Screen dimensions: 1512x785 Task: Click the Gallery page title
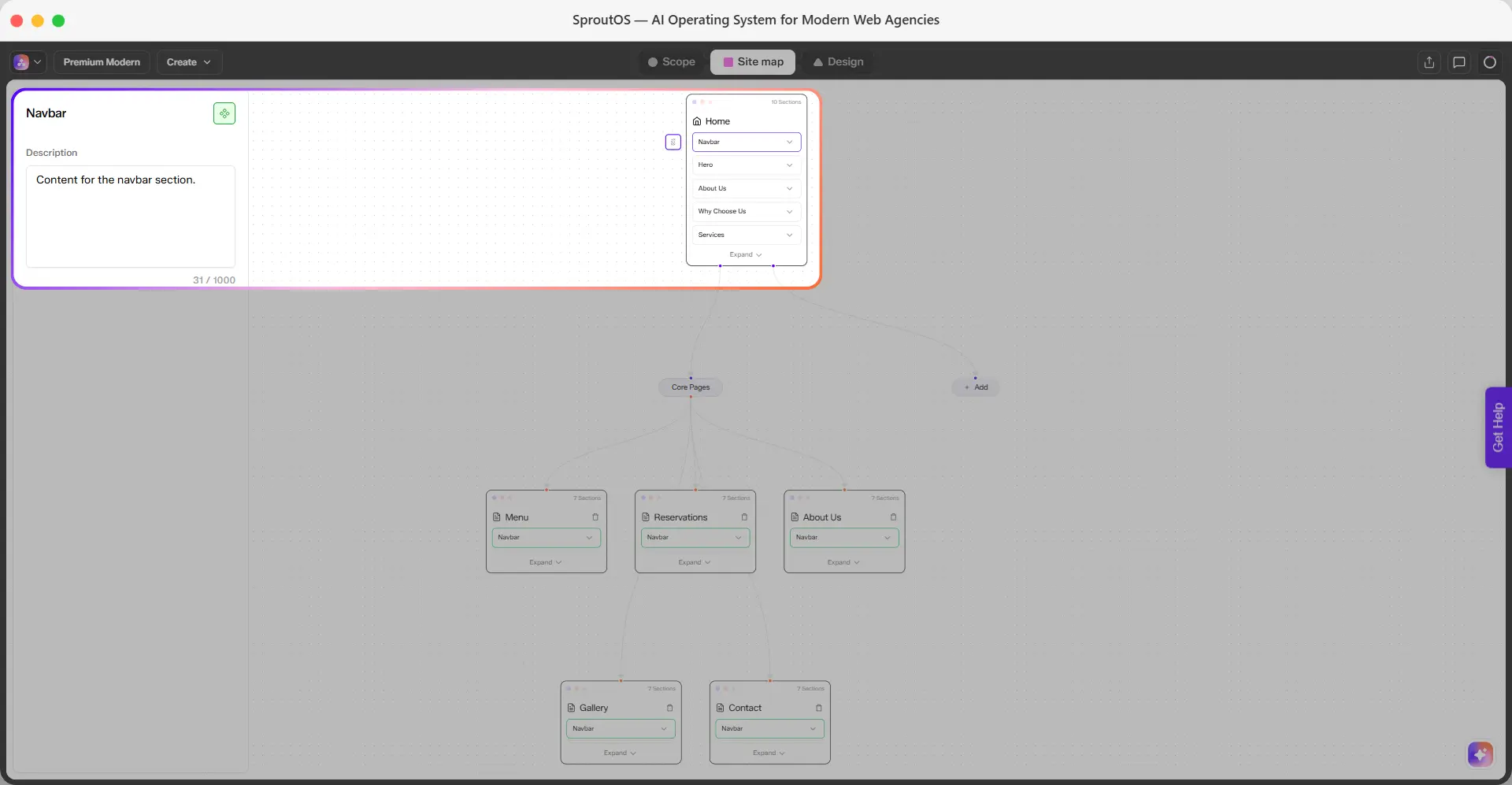594,708
